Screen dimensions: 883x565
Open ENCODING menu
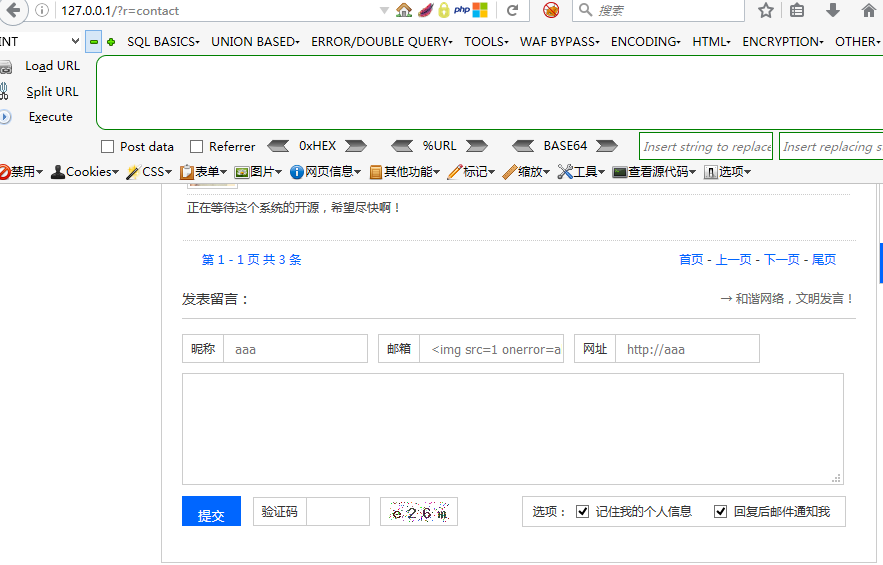coord(646,42)
